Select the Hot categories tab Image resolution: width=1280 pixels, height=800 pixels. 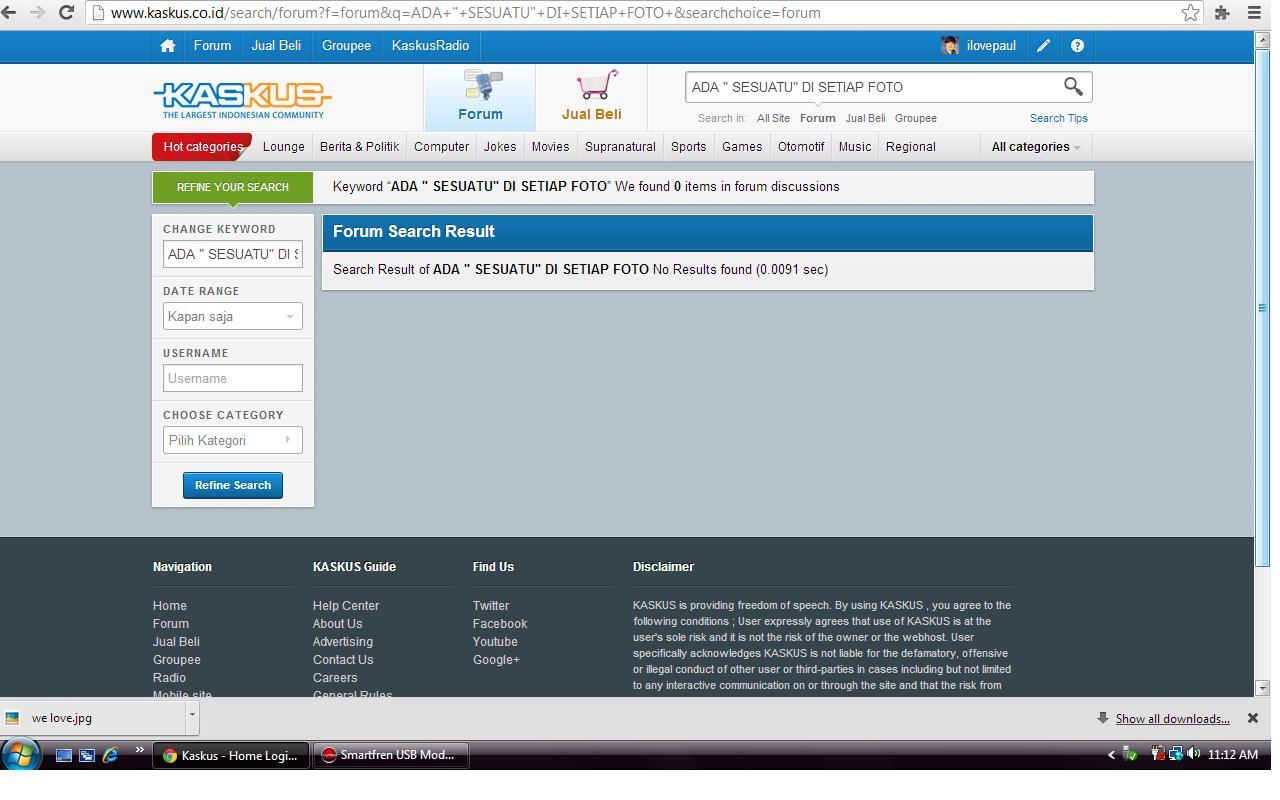202,147
